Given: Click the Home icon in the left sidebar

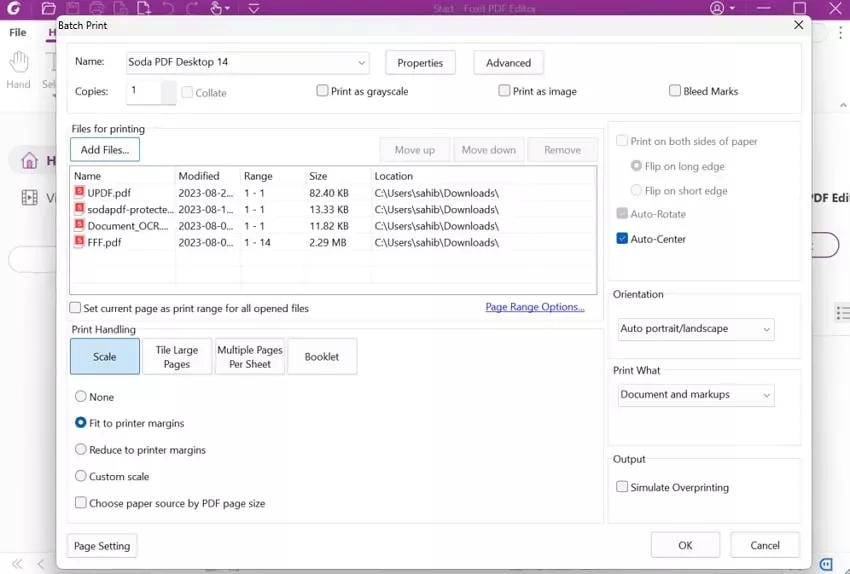Looking at the screenshot, I should [x=29, y=160].
